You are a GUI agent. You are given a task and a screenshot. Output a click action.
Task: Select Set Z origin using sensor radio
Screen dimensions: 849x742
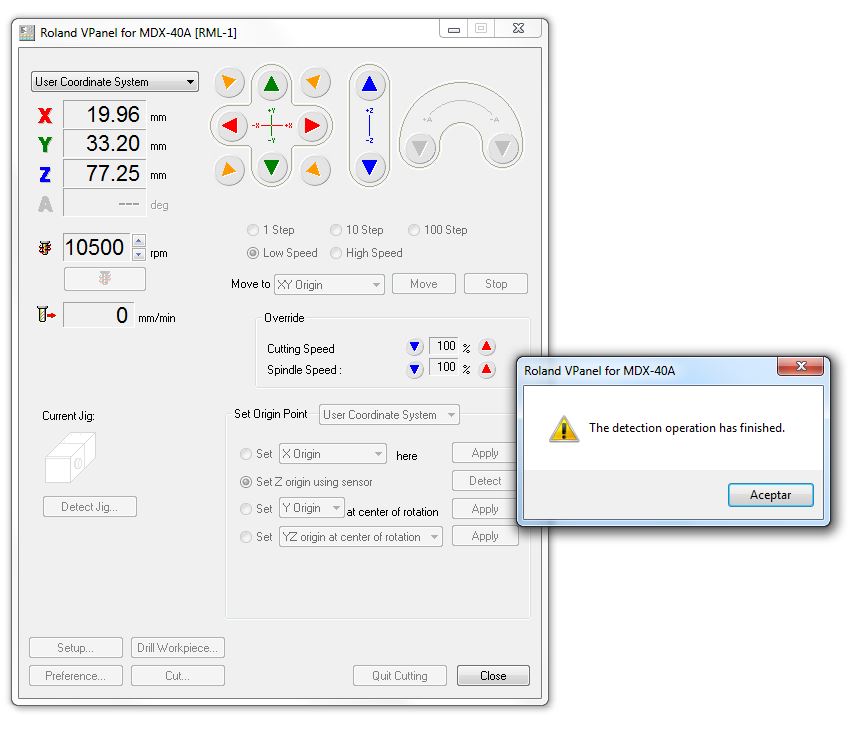point(246,482)
